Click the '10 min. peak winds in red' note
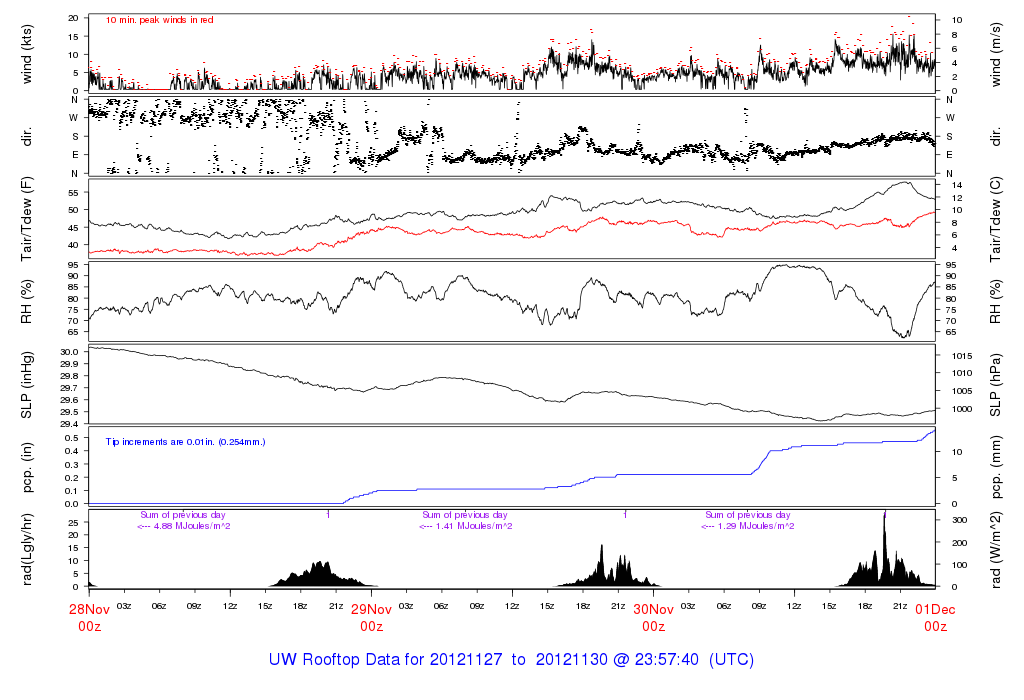This screenshot has width=1024, height=700. point(159,20)
